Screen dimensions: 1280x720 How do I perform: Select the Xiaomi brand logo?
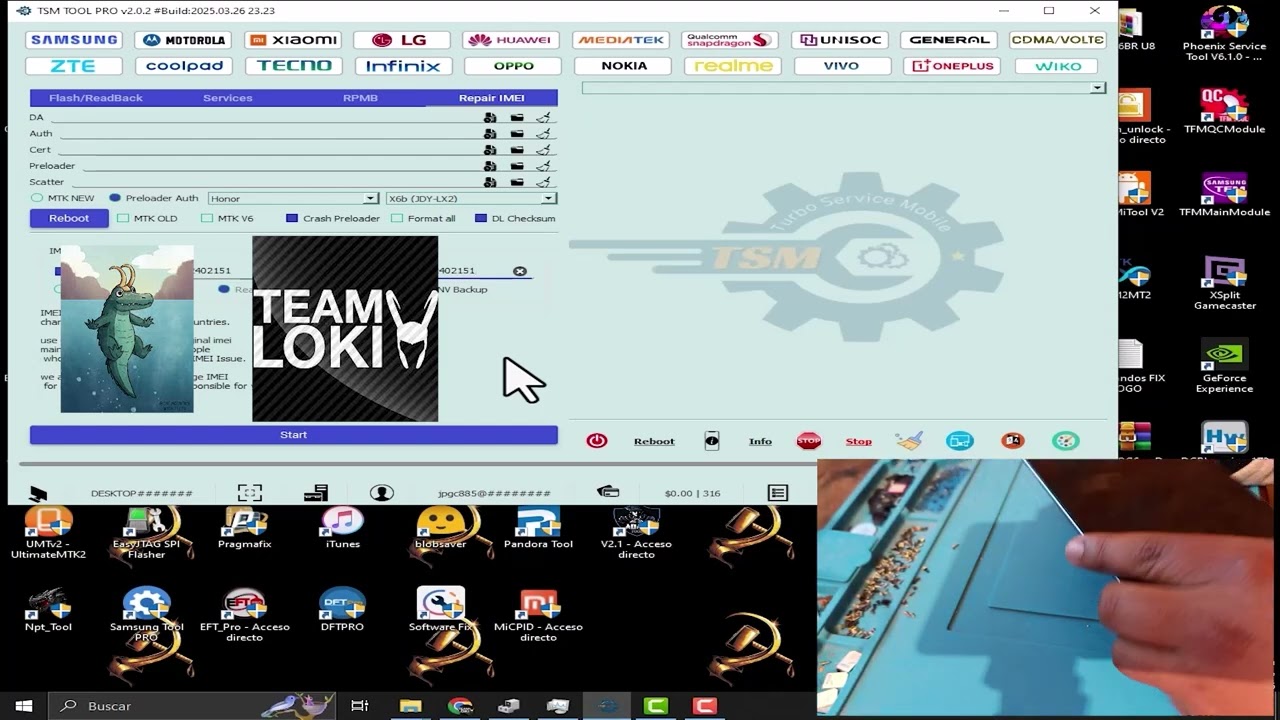tap(293, 40)
